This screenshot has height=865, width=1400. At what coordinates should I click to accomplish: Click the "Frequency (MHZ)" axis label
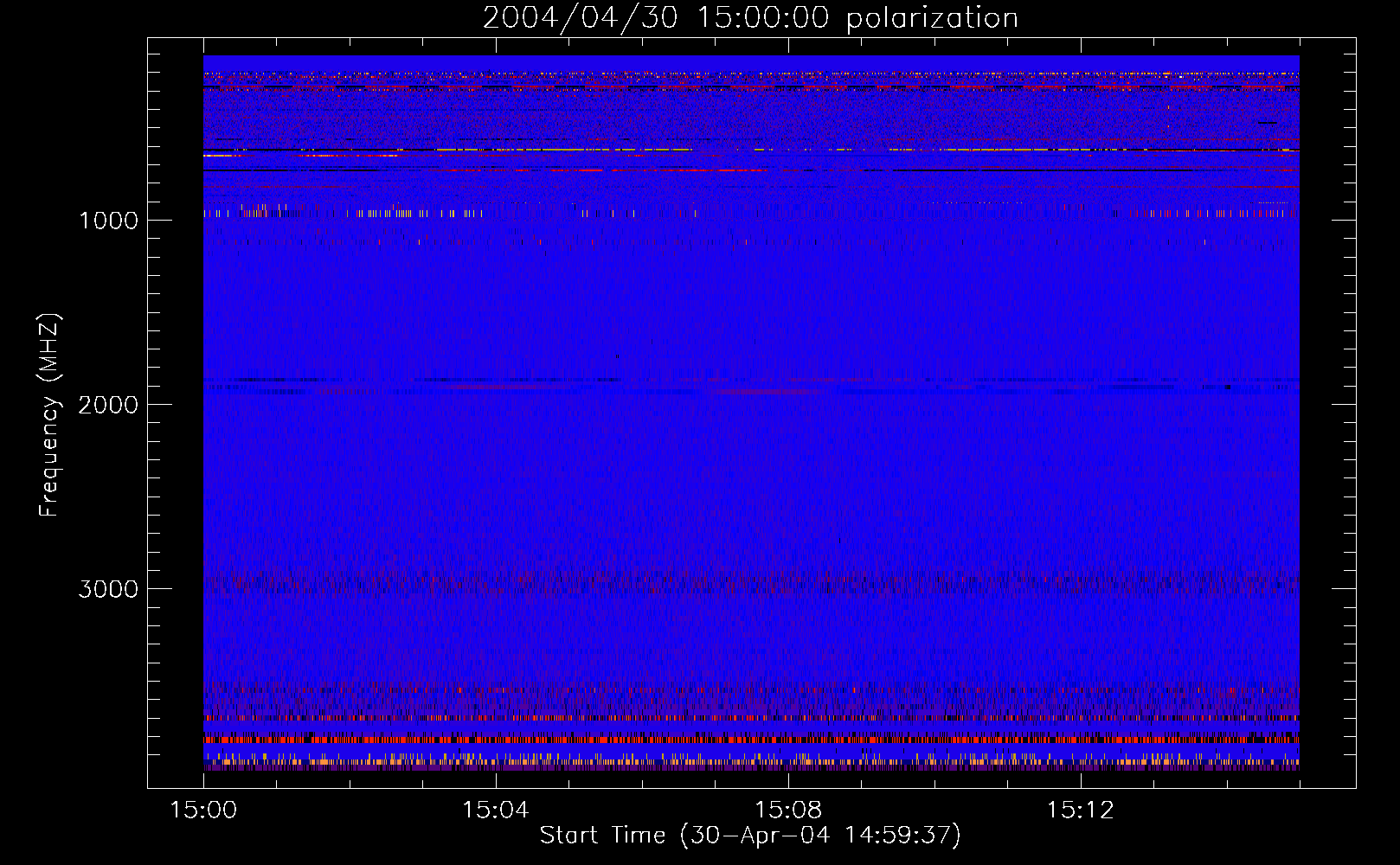click(x=50, y=415)
